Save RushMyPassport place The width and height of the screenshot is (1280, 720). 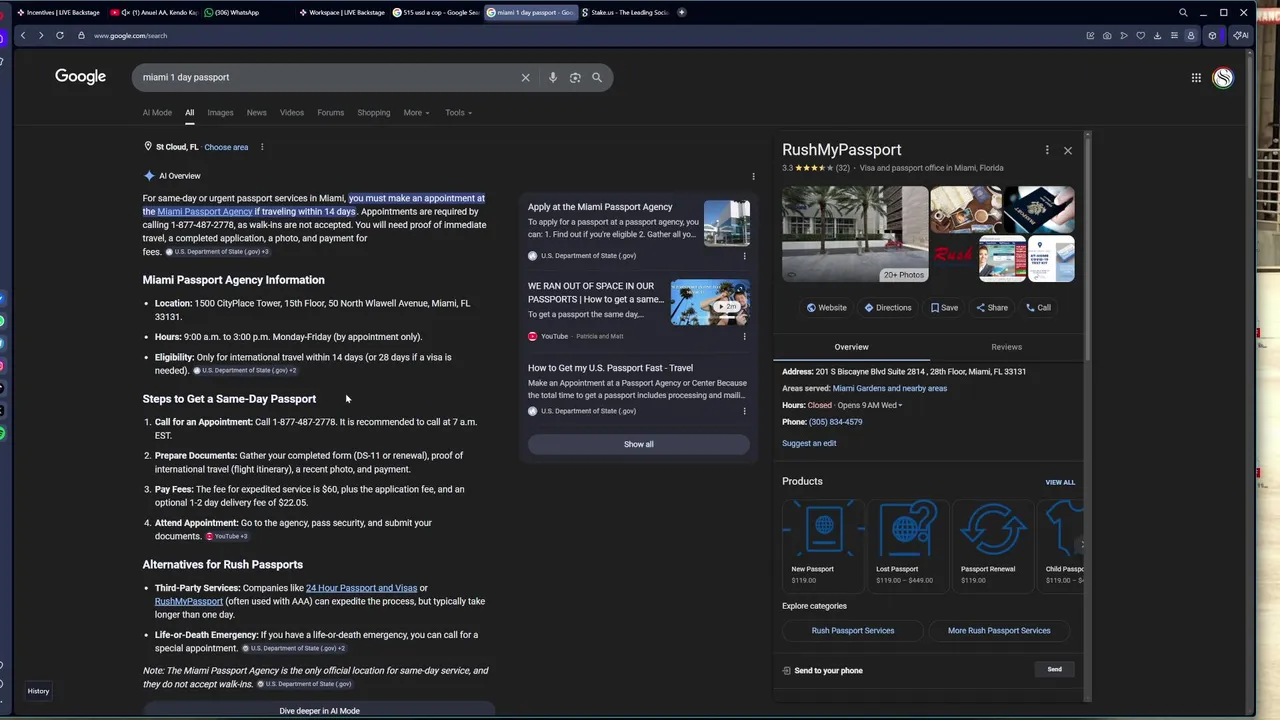(944, 308)
